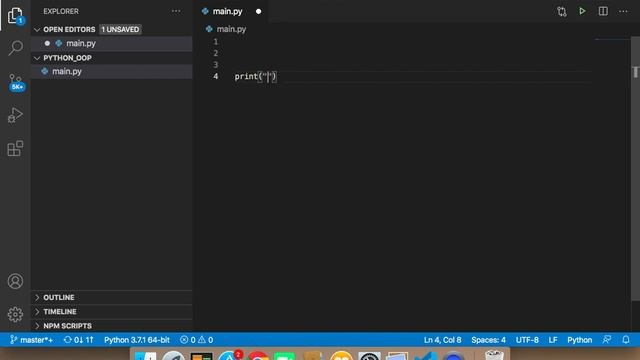
Task: Open Chrome icon in the Dock
Action: (258, 356)
